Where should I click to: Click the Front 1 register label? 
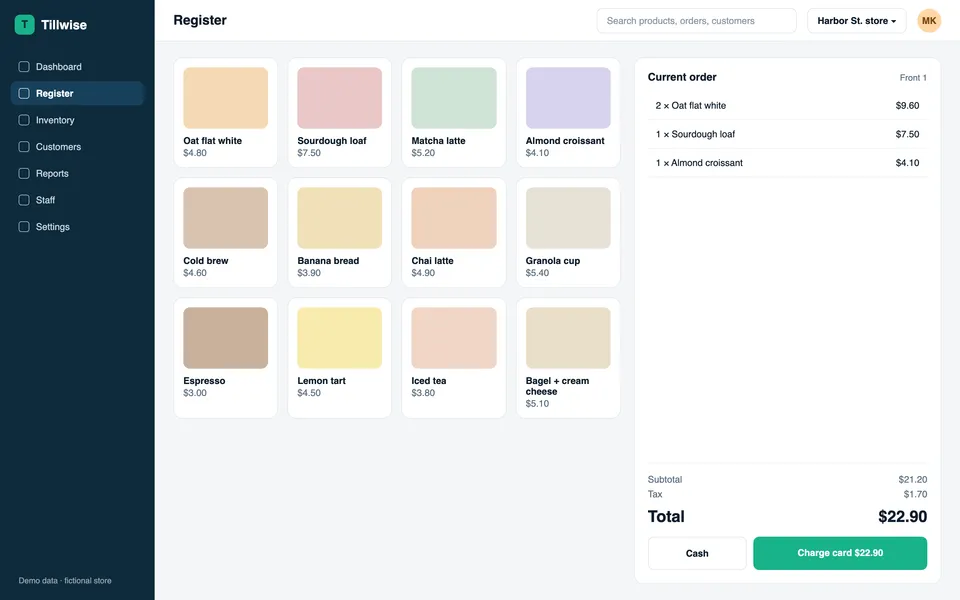[913, 78]
